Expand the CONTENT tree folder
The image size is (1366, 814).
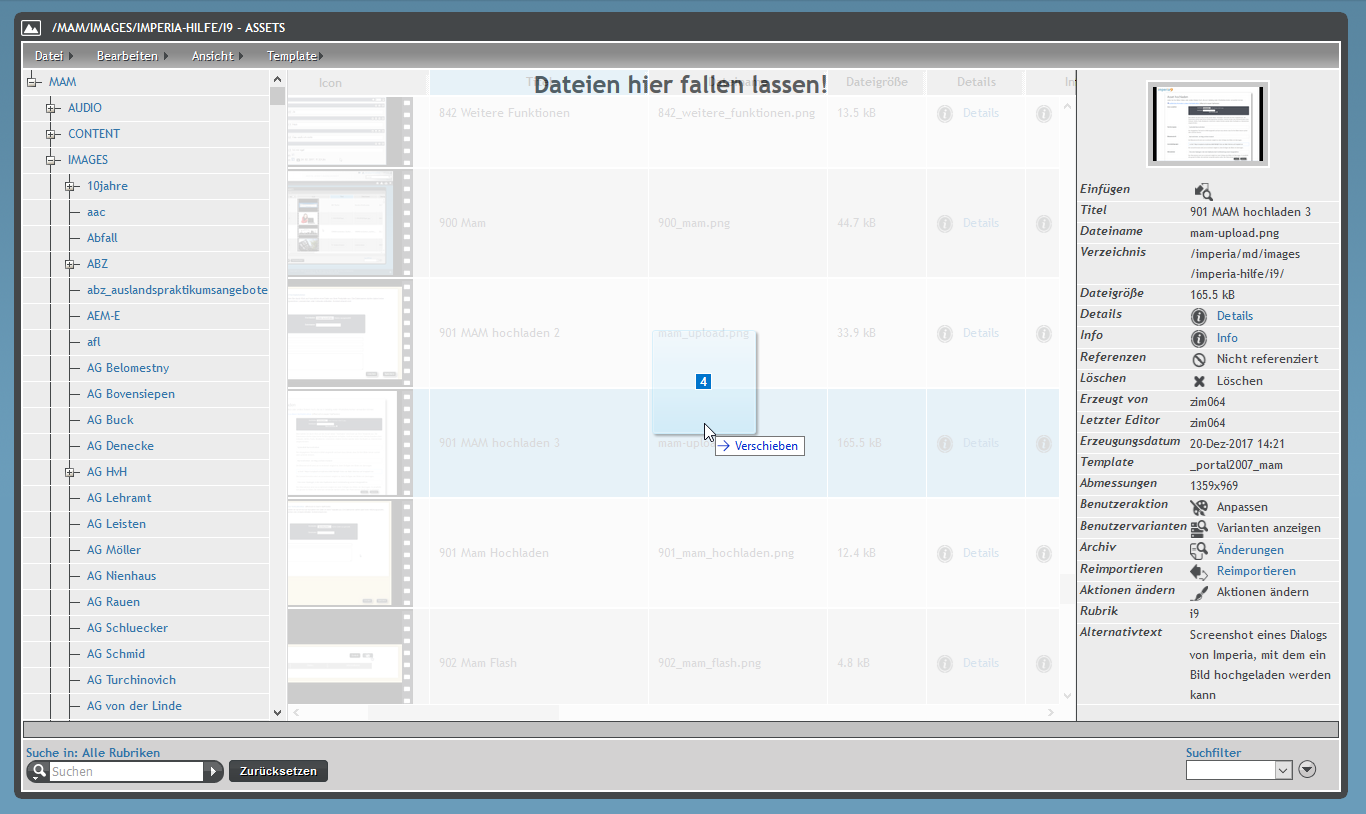coord(51,134)
